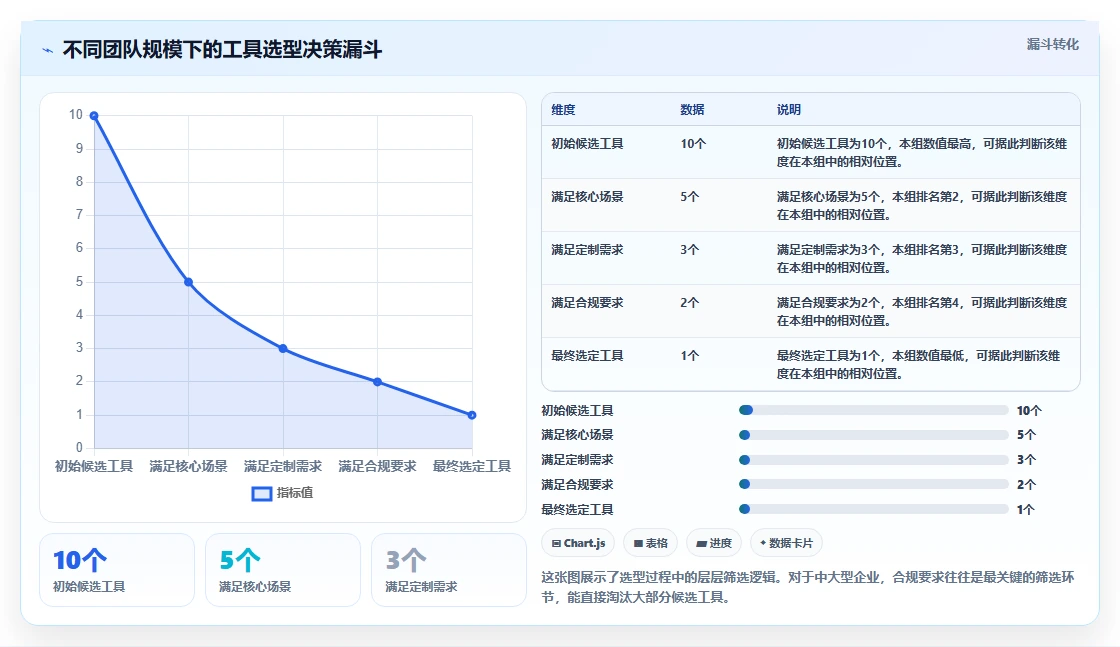
Task: Click the 1个 label beside the last progress bar
Action: [1026, 510]
